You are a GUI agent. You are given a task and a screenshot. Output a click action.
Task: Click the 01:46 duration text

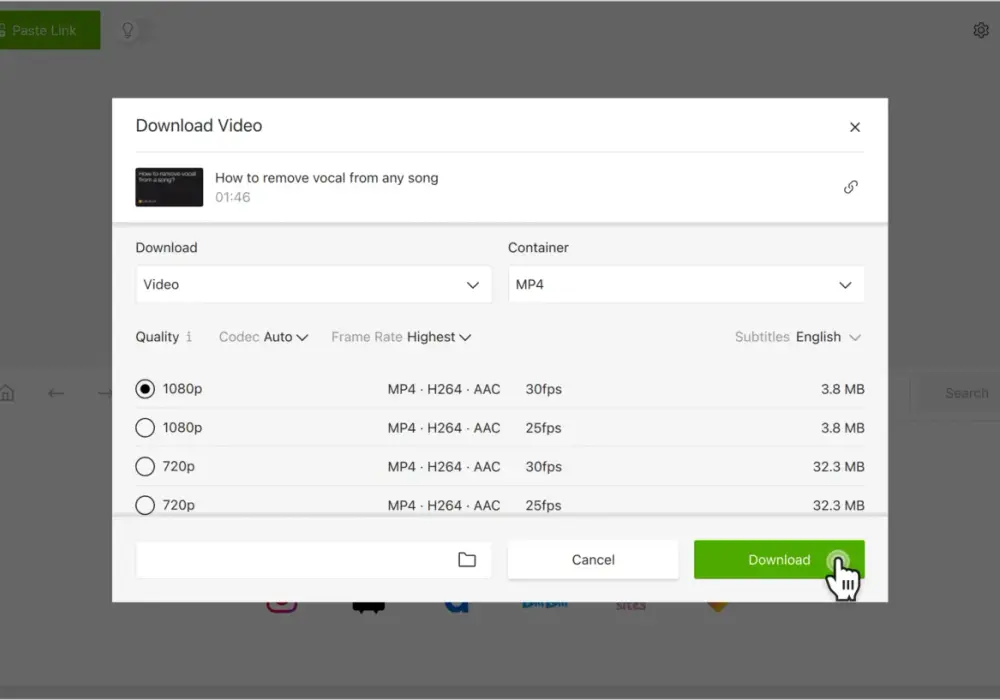tap(232, 197)
